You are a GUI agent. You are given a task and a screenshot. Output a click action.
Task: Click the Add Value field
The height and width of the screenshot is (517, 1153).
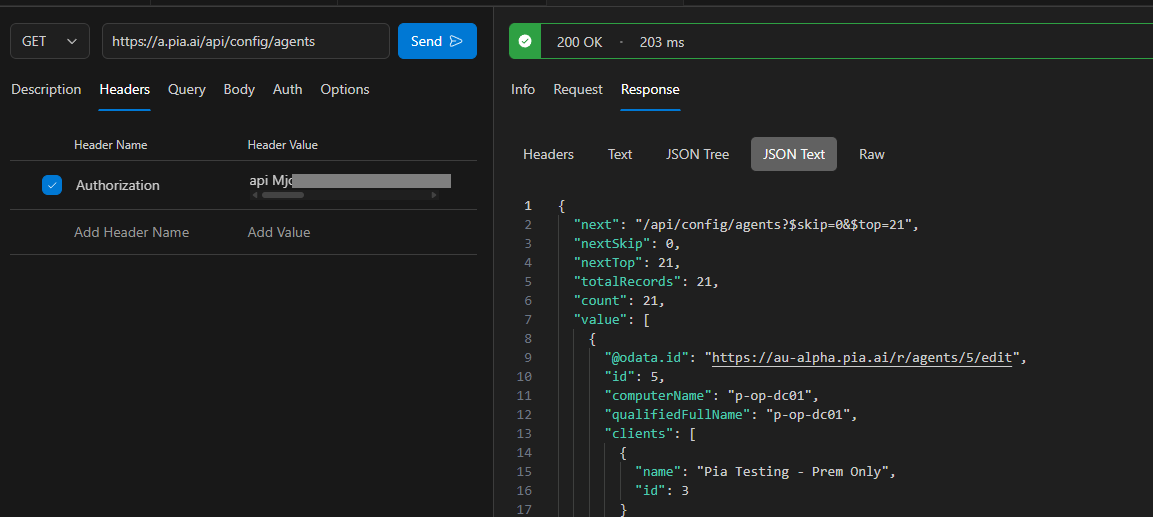279,232
